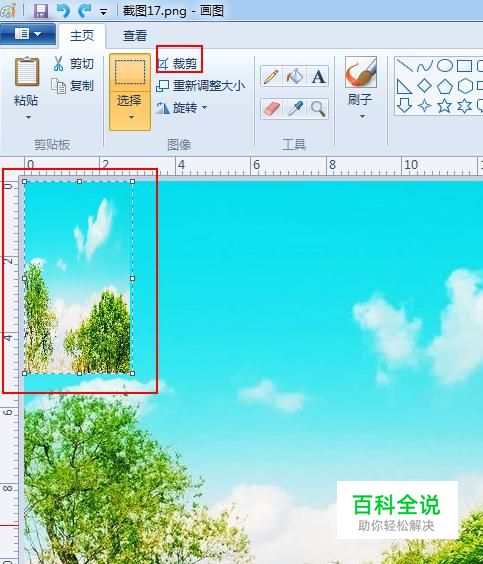Select the Magnifier tool
Screen dimensions: 483x564
point(318,109)
